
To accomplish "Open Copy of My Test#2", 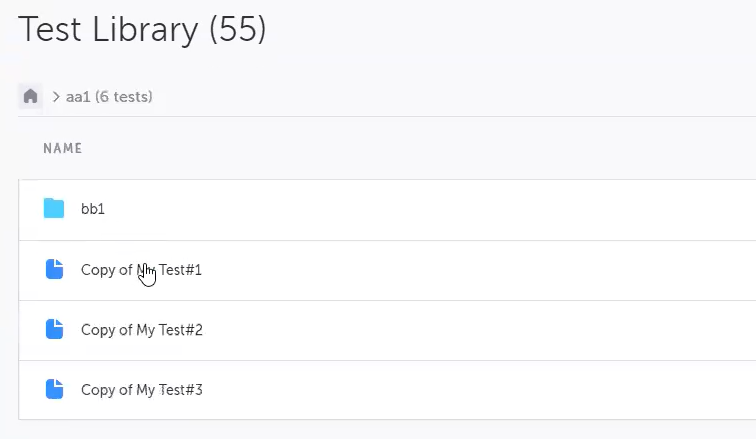I will [x=142, y=330].
